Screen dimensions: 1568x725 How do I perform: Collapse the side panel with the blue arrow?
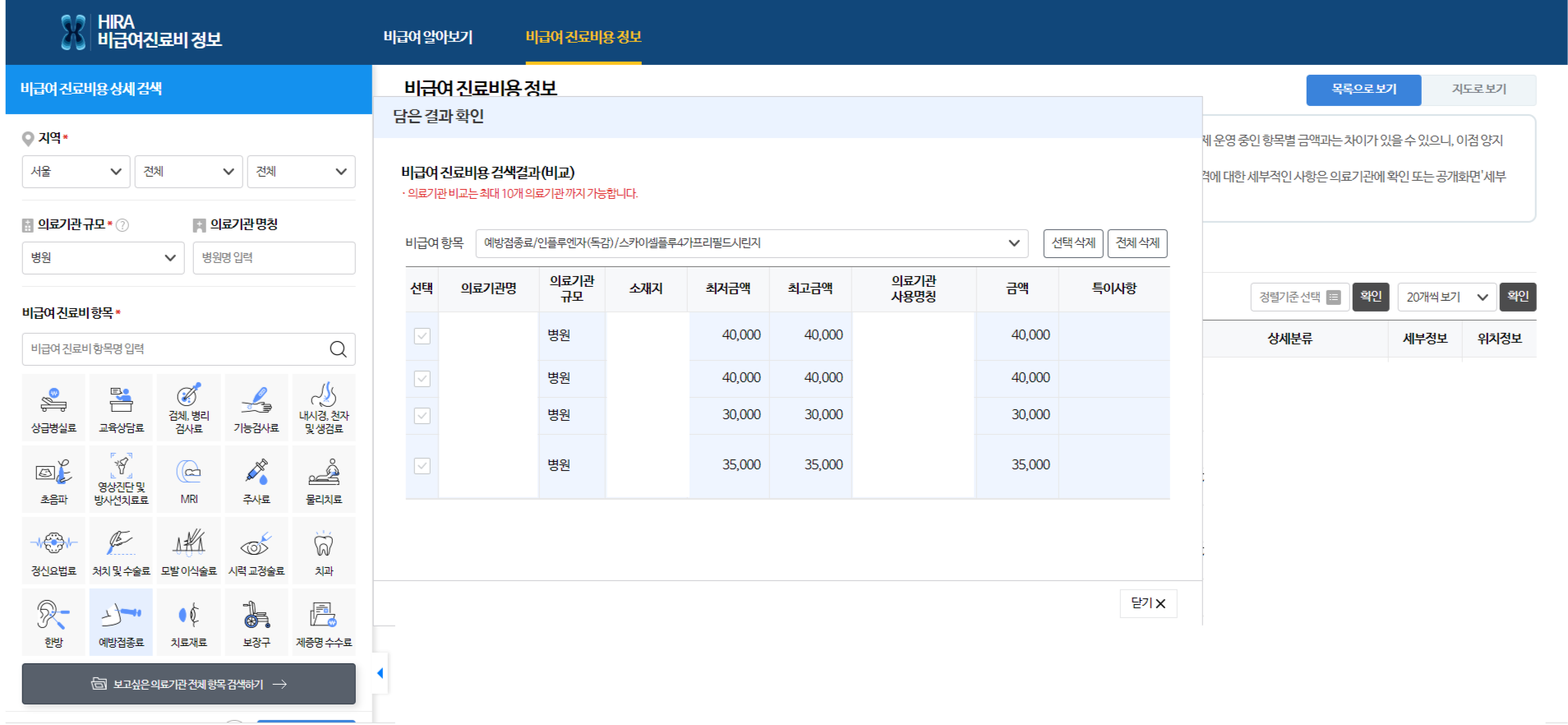tap(380, 673)
